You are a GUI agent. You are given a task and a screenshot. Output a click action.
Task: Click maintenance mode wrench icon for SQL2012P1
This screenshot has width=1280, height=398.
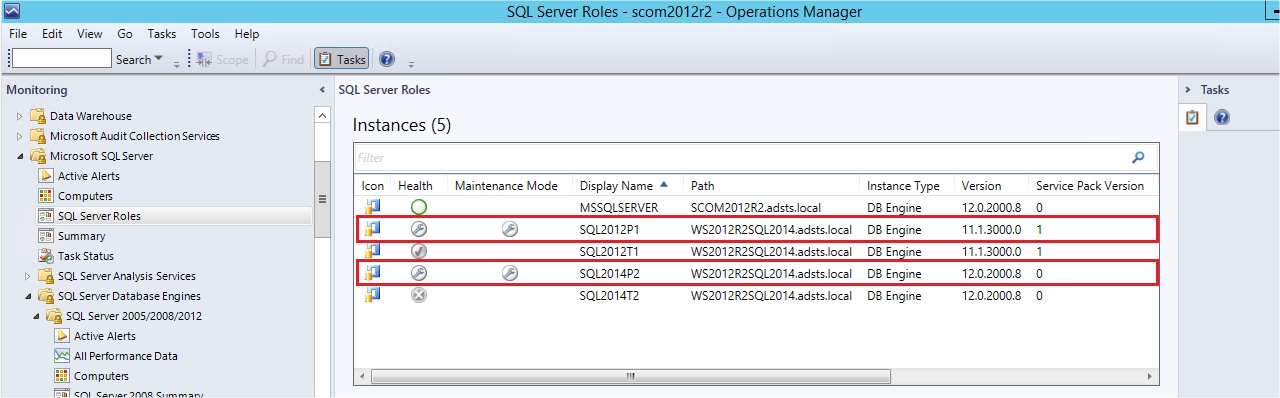tap(509, 229)
